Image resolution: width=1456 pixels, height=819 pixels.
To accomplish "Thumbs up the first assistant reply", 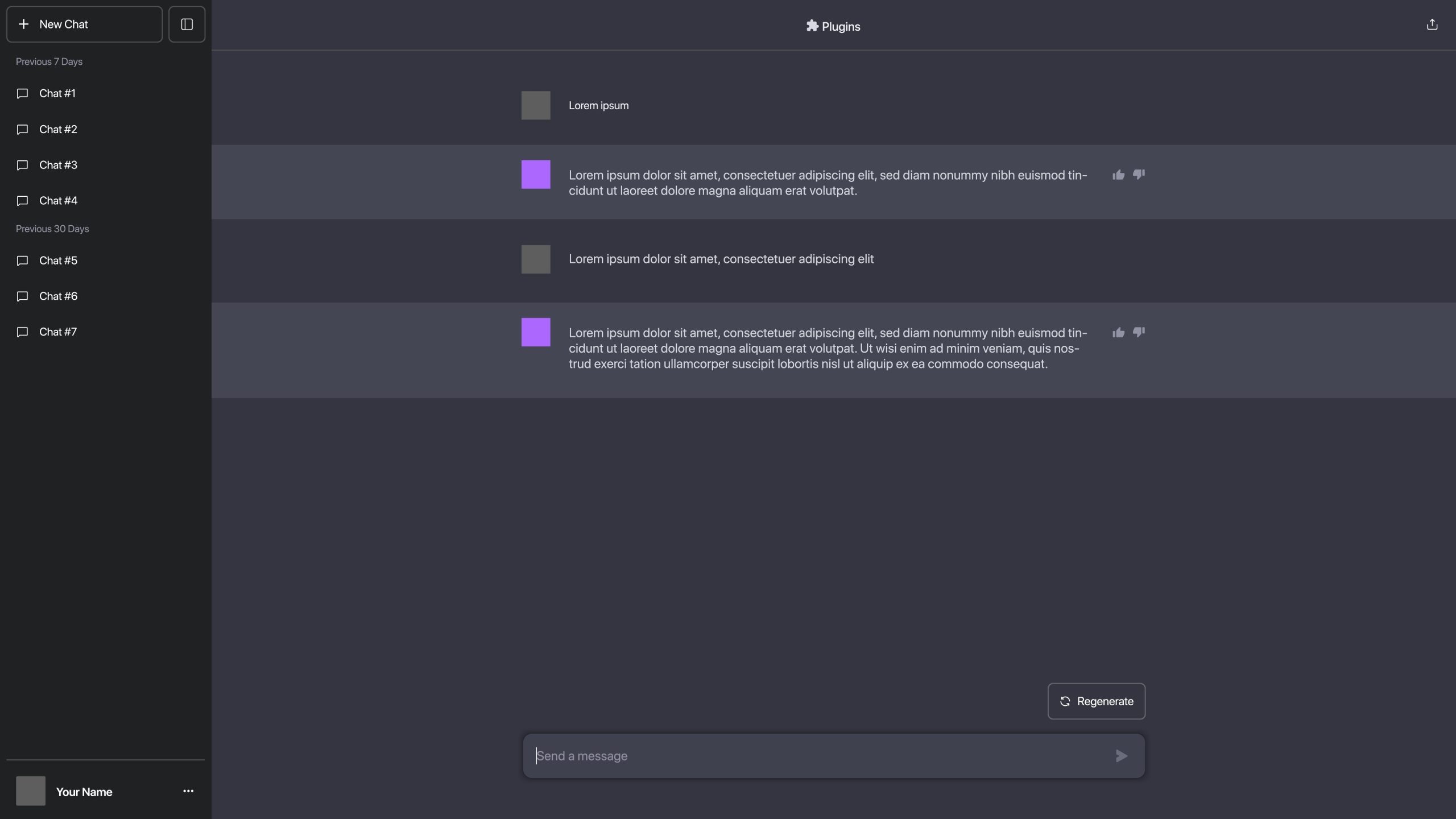I will [x=1118, y=175].
